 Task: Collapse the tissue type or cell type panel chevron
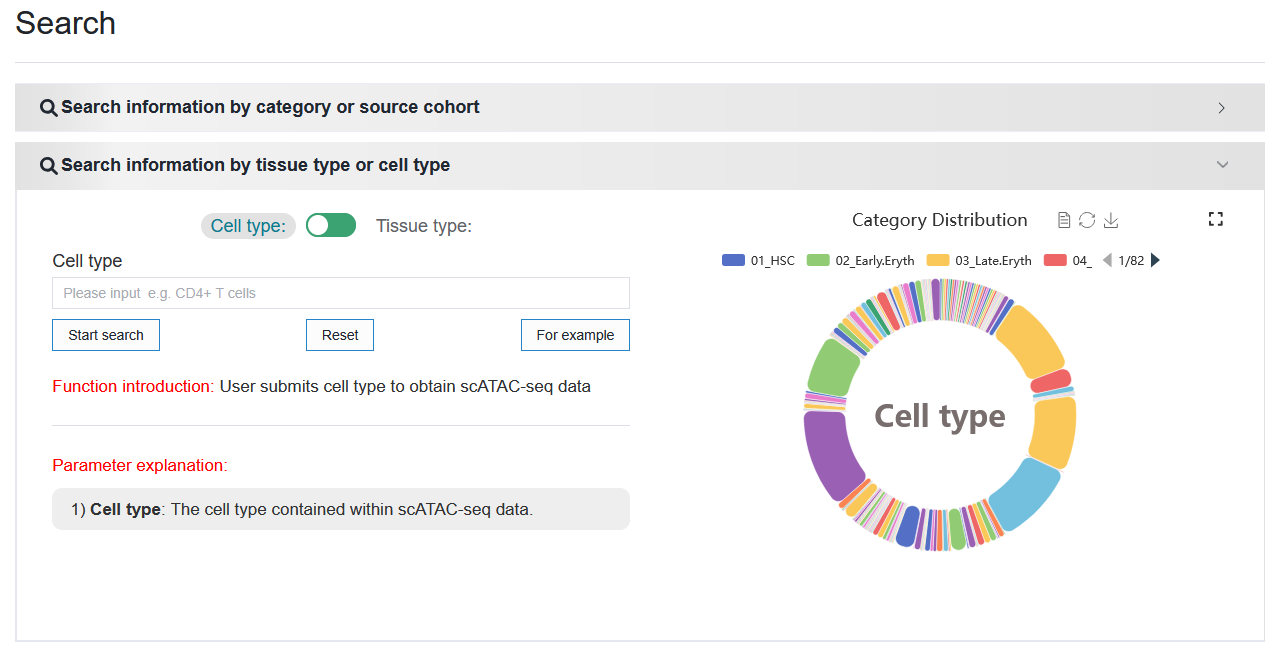coord(1222,165)
